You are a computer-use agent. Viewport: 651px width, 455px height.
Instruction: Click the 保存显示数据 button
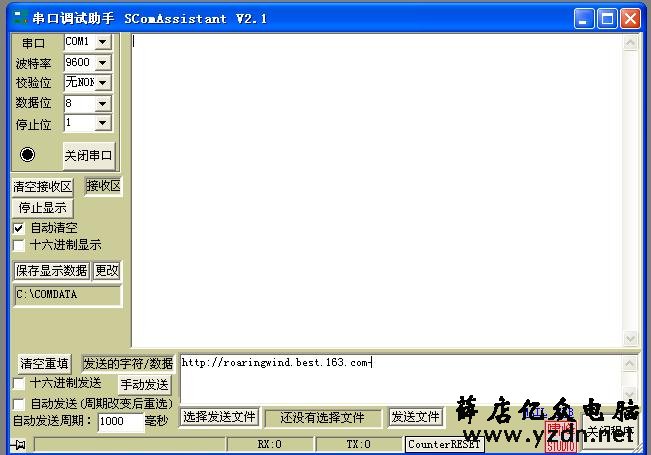51,271
